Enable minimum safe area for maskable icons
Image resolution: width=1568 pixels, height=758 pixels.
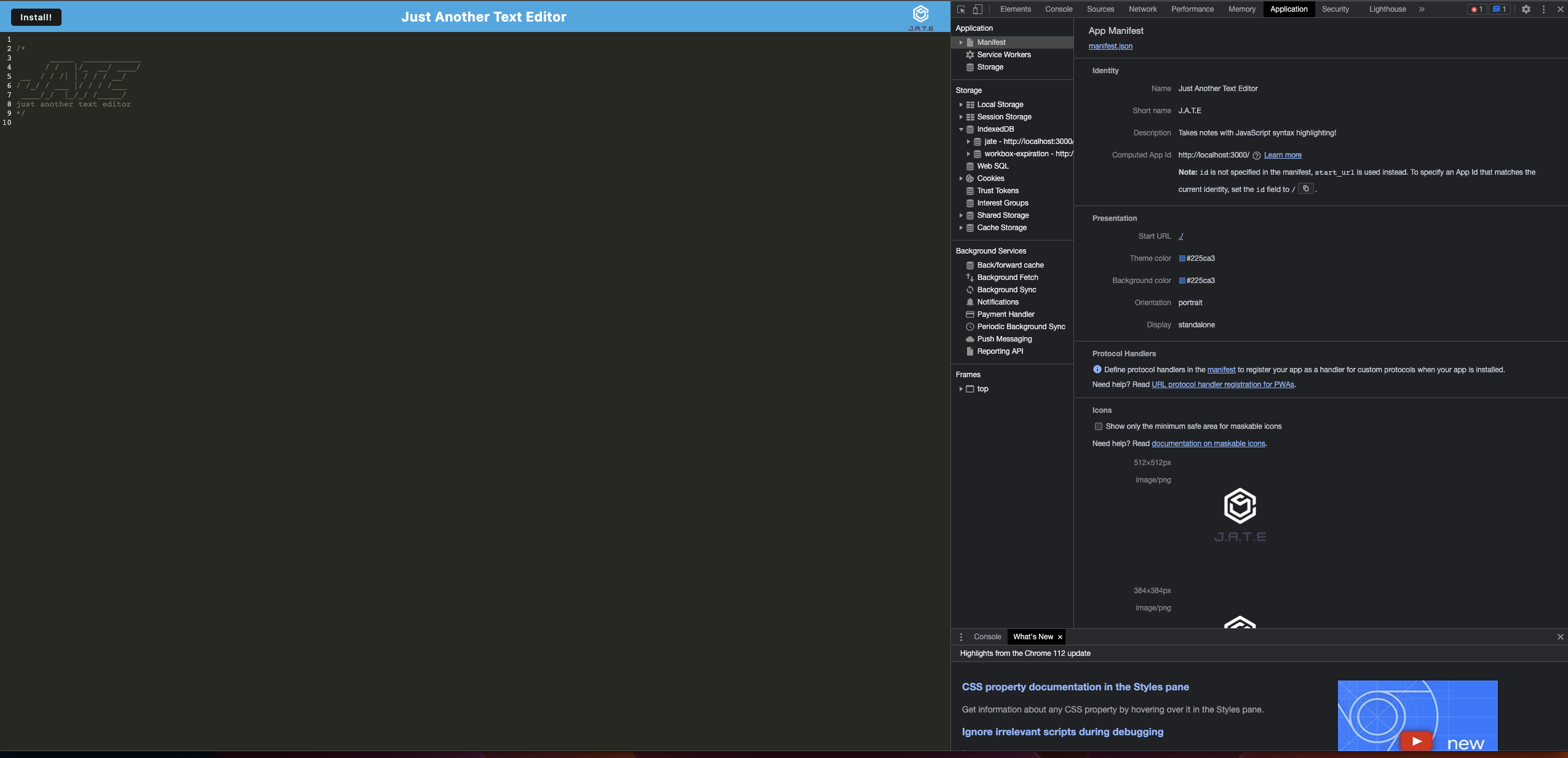point(1097,426)
